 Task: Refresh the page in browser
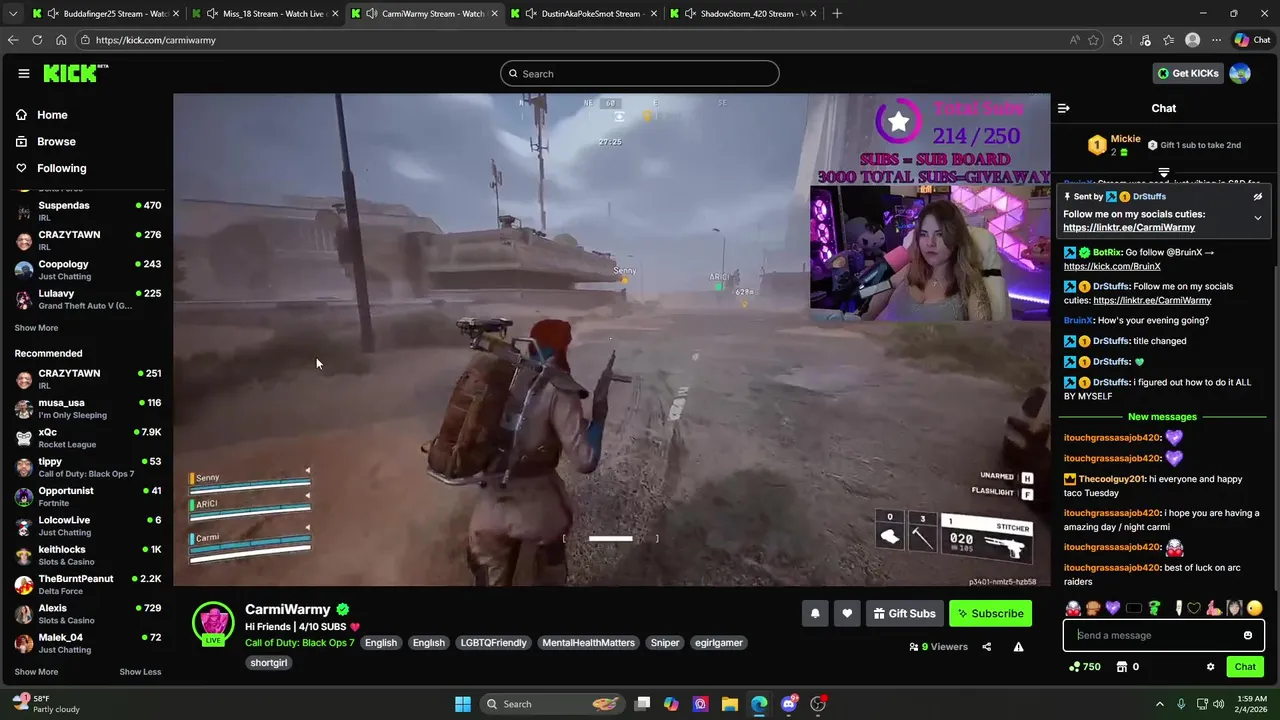tap(37, 40)
